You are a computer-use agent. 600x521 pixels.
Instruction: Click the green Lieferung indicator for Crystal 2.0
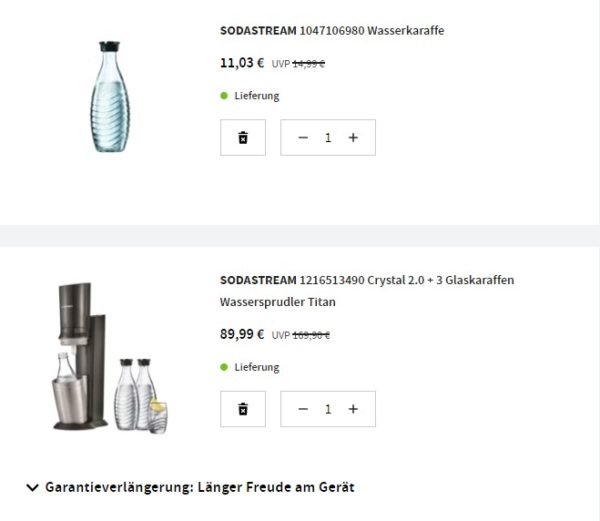[224, 367]
